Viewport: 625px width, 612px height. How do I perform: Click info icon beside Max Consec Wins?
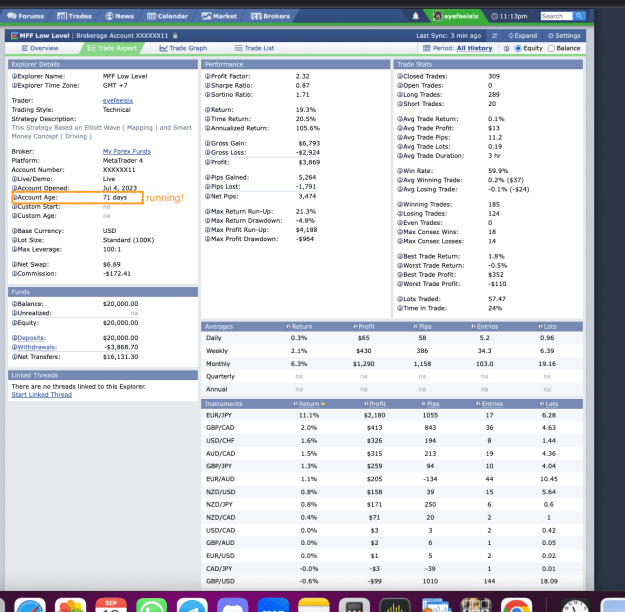[400, 232]
